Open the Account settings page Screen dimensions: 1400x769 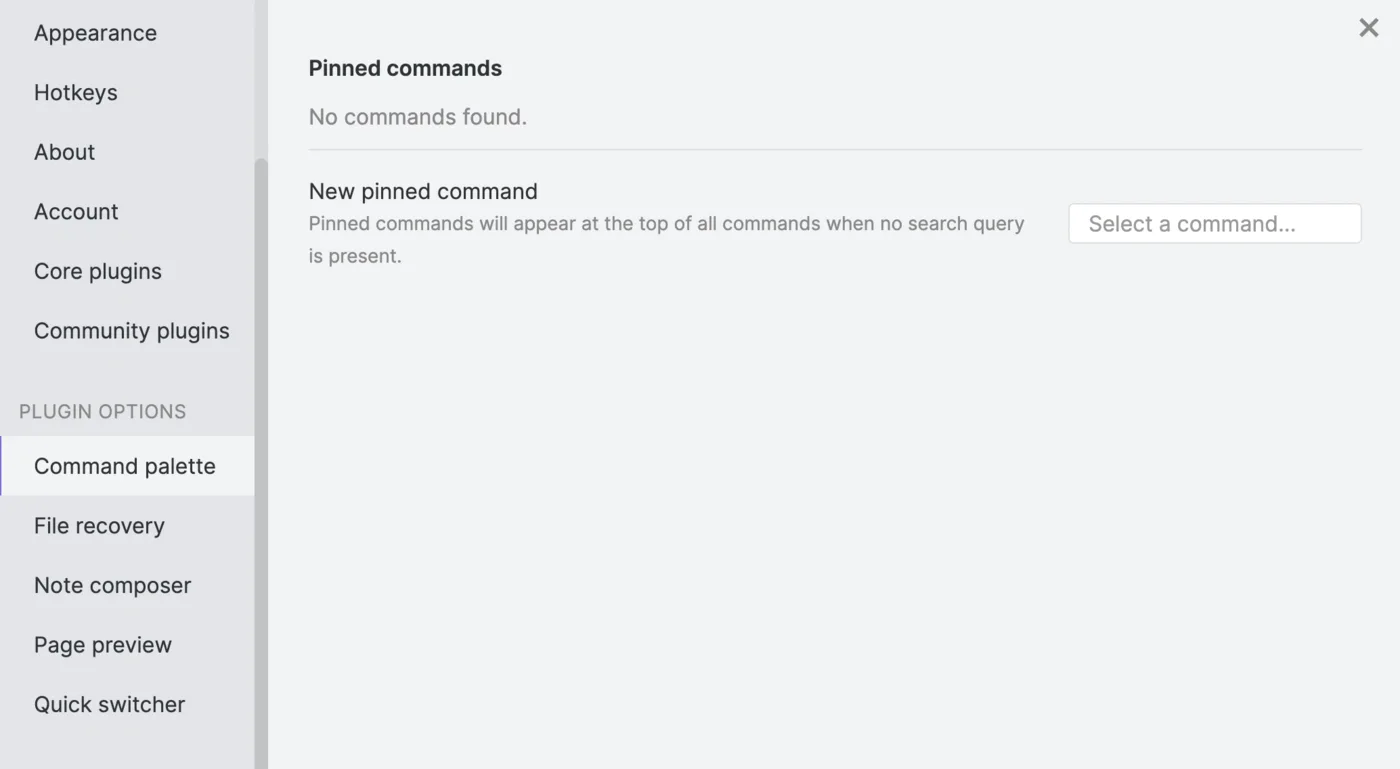pyautogui.click(x=76, y=212)
